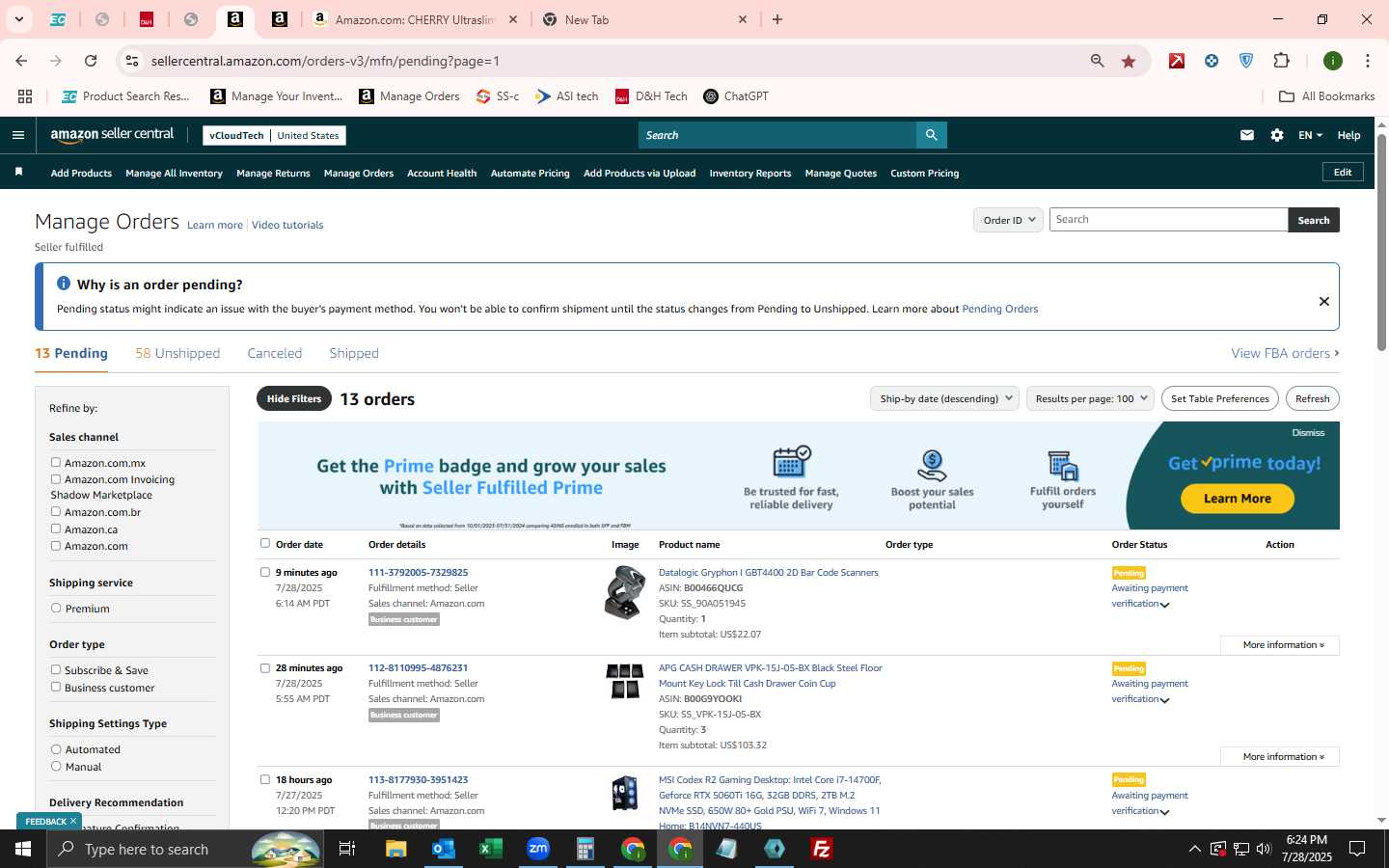1389x868 pixels.
Task: Open Ship-by date sort dropdown
Action: click(x=944, y=398)
